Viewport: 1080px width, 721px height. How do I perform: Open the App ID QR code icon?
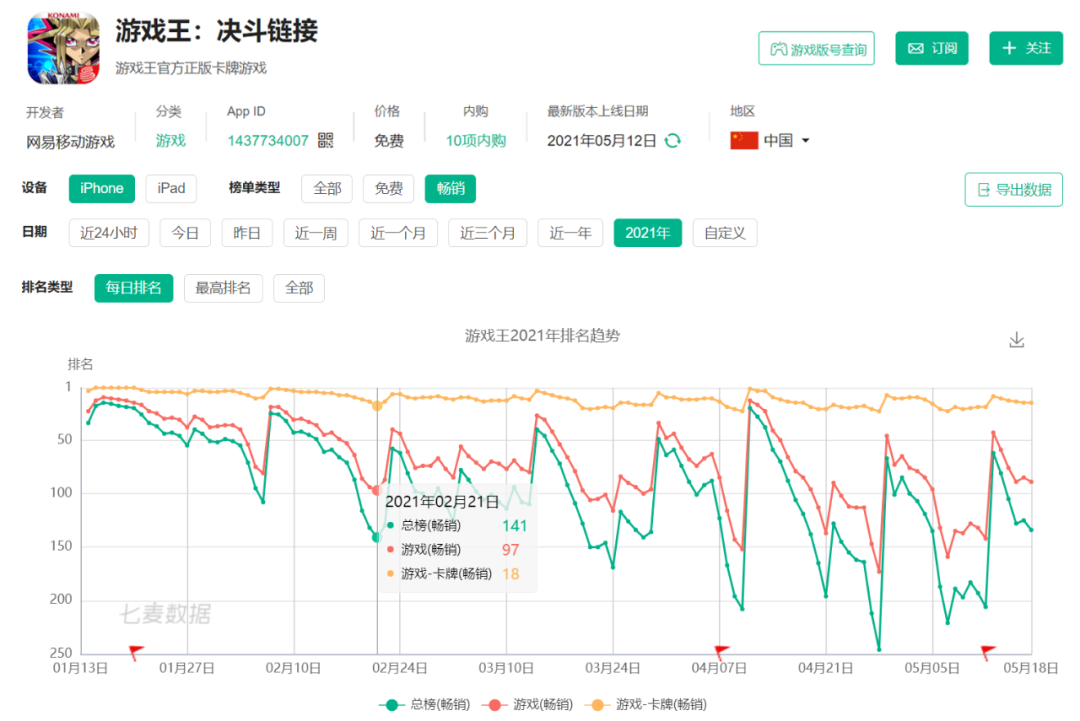point(326,140)
